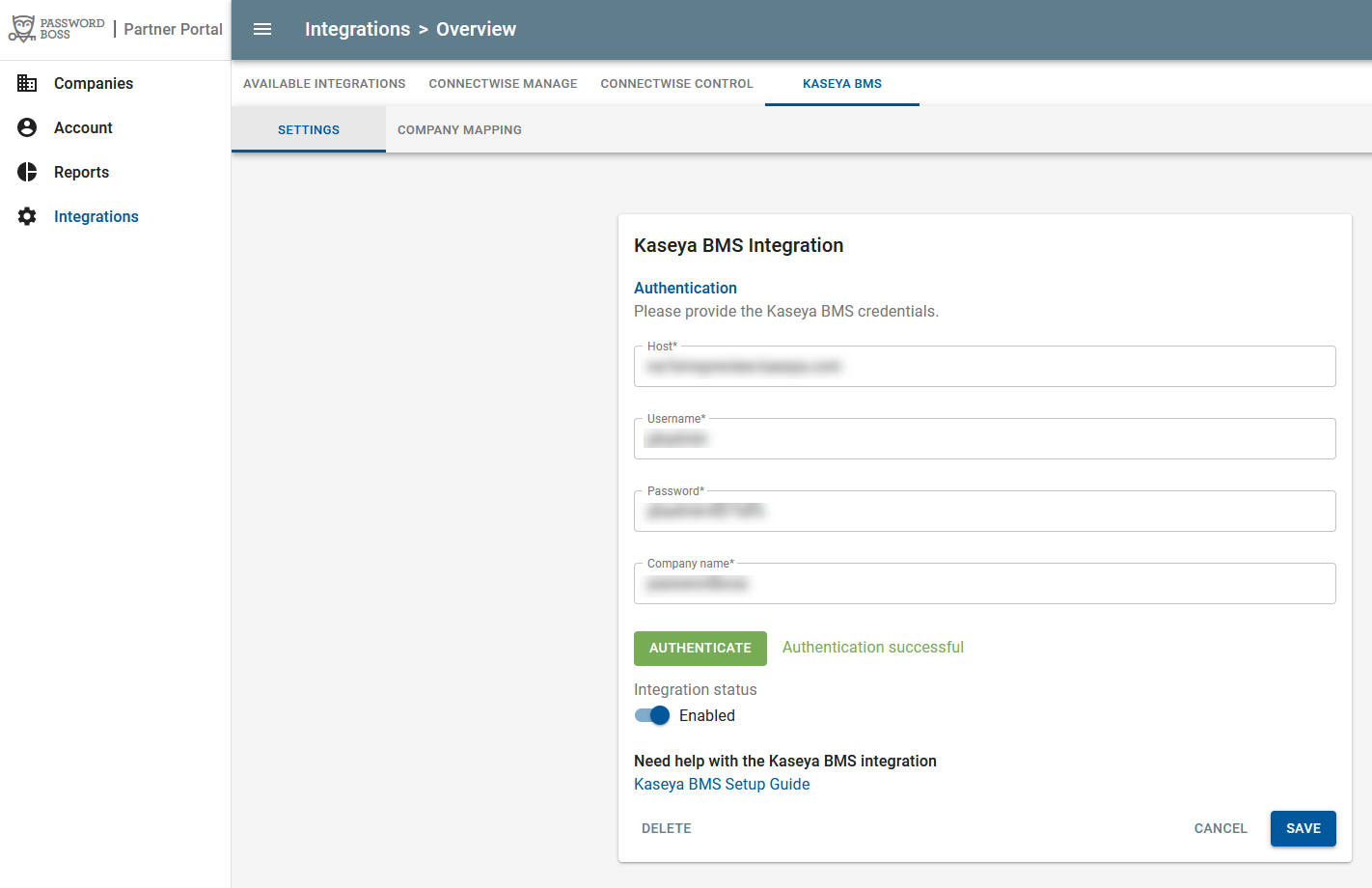Click the Reports pie chart icon
Screen dimensions: 1372x888
point(27,172)
